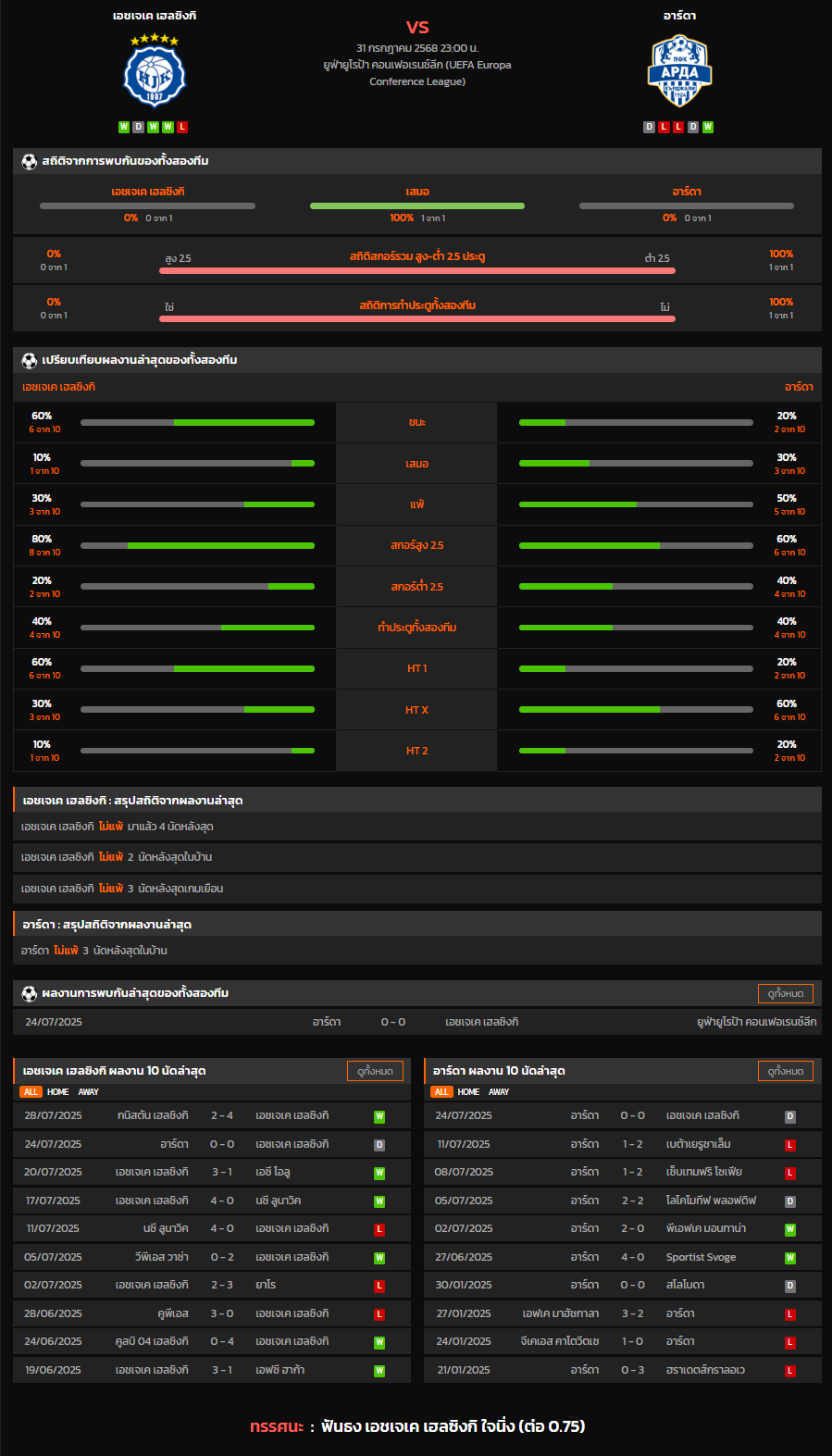Image resolution: width=832 pixels, height=1456 pixels.
Task: Click the 'HT 2' comparison row label
Action: pos(417,751)
